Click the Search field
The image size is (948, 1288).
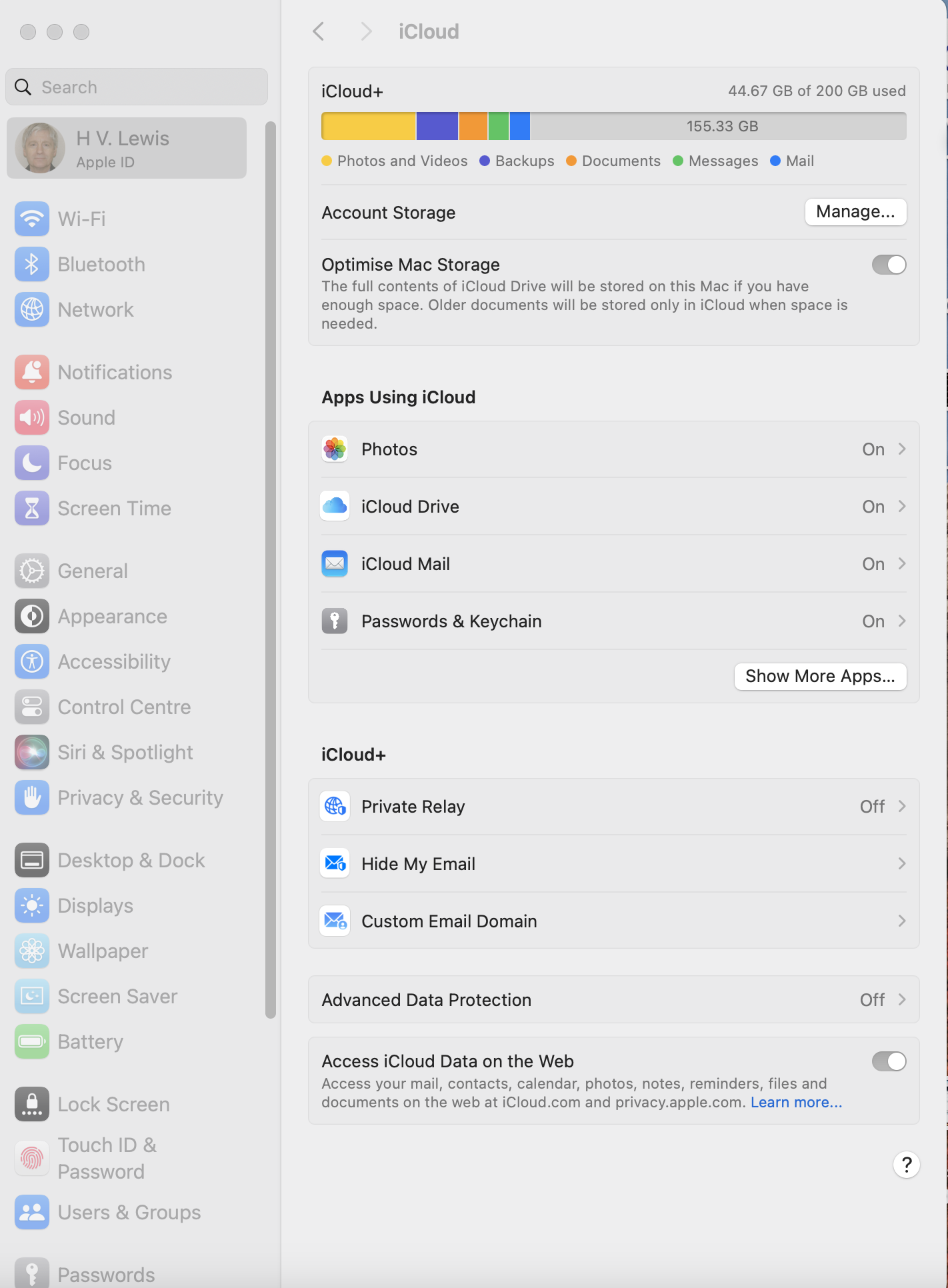pyautogui.click(x=137, y=87)
